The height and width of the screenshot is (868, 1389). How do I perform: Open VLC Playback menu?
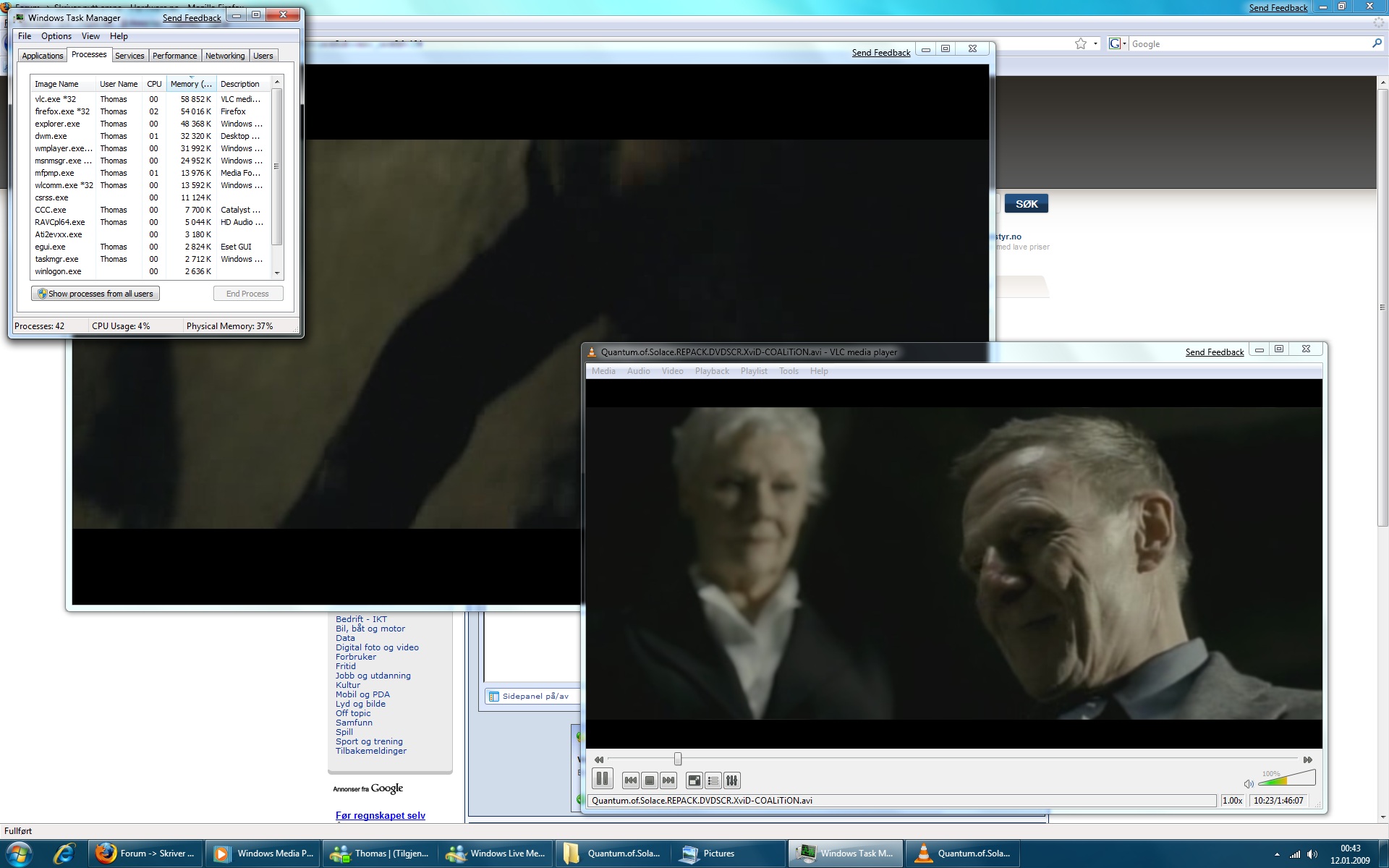coord(712,371)
